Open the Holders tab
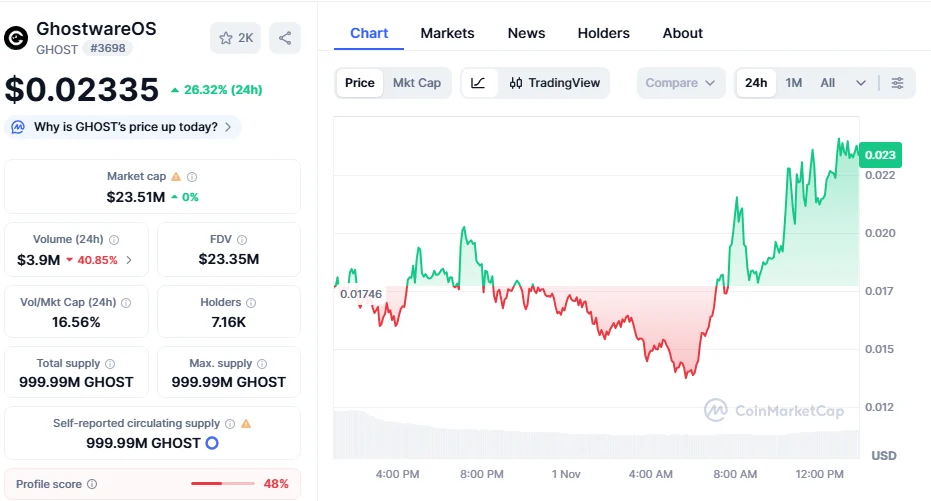The height and width of the screenshot is (501, 931). (x=603, y=33)
